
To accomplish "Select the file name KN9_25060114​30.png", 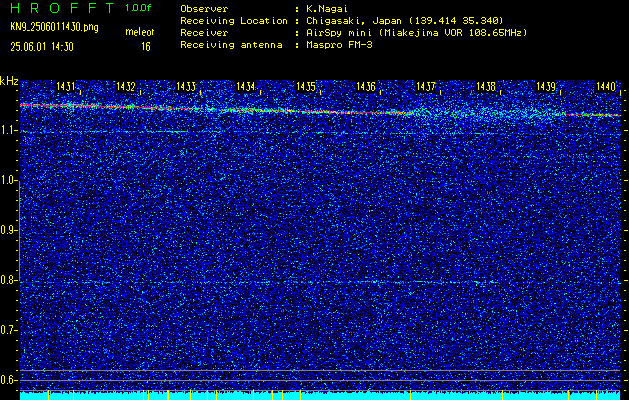I will (x=54, y=27).
